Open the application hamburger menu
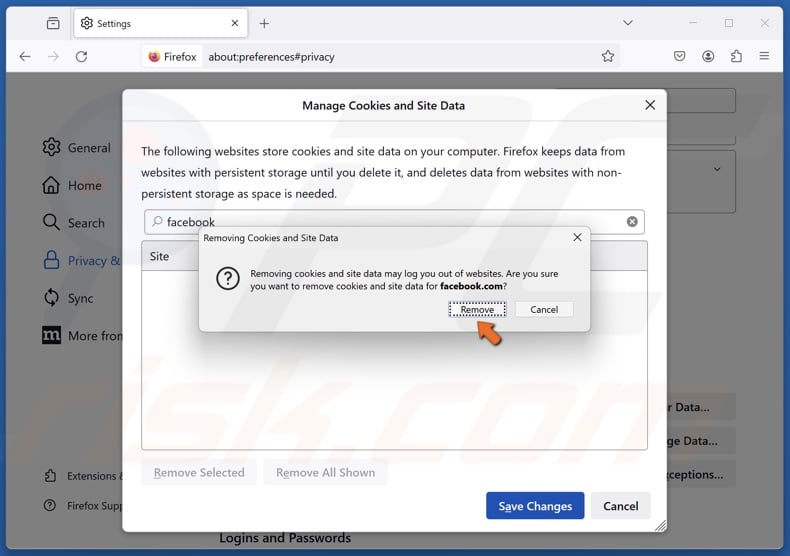 [764, 56]
